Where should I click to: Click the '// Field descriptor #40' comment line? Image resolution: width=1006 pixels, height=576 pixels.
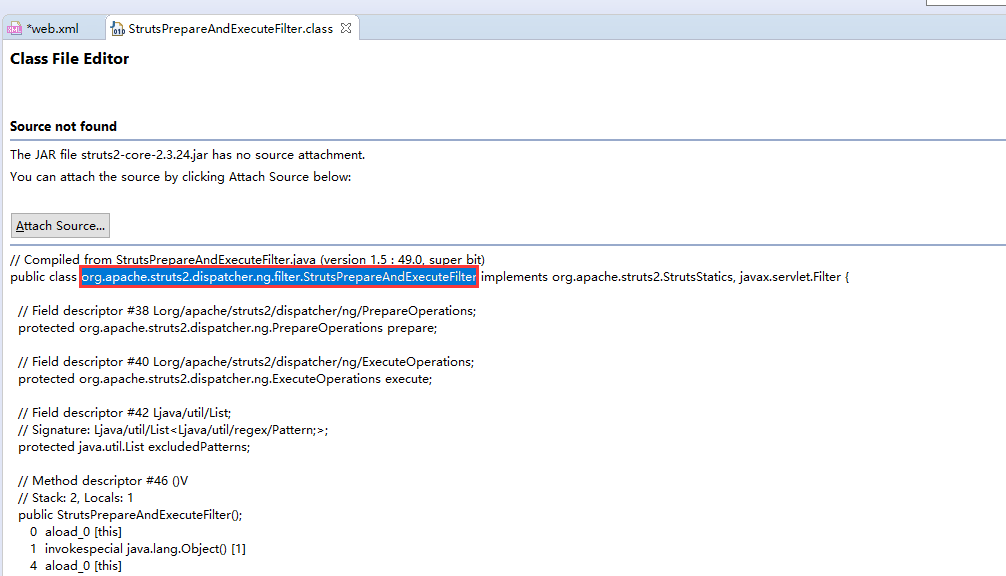tap(246, 362)
